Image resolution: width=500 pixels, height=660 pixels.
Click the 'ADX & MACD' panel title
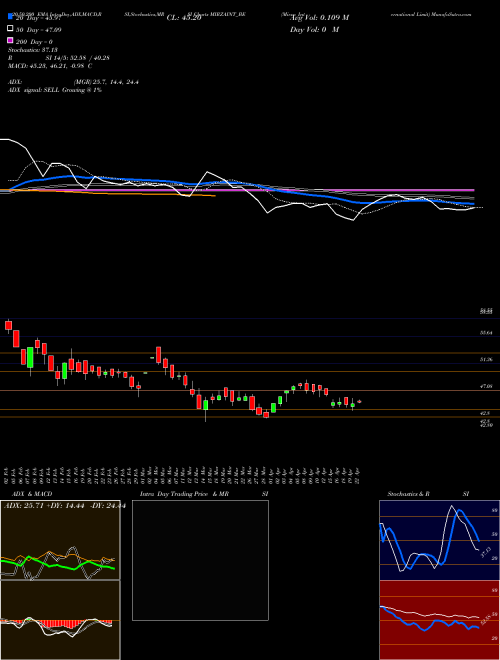tap(32, 494)
